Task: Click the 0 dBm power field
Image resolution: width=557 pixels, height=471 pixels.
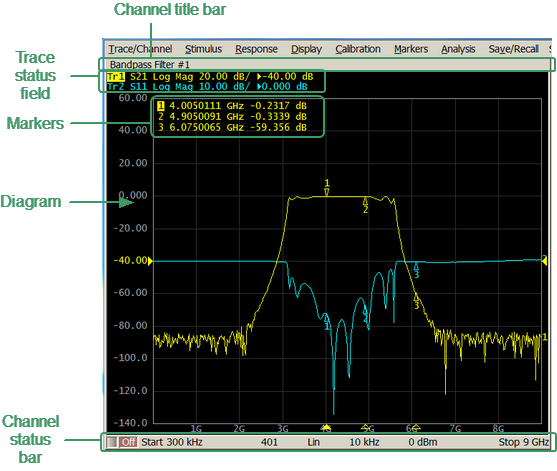Action: click(x=423, y=442)
